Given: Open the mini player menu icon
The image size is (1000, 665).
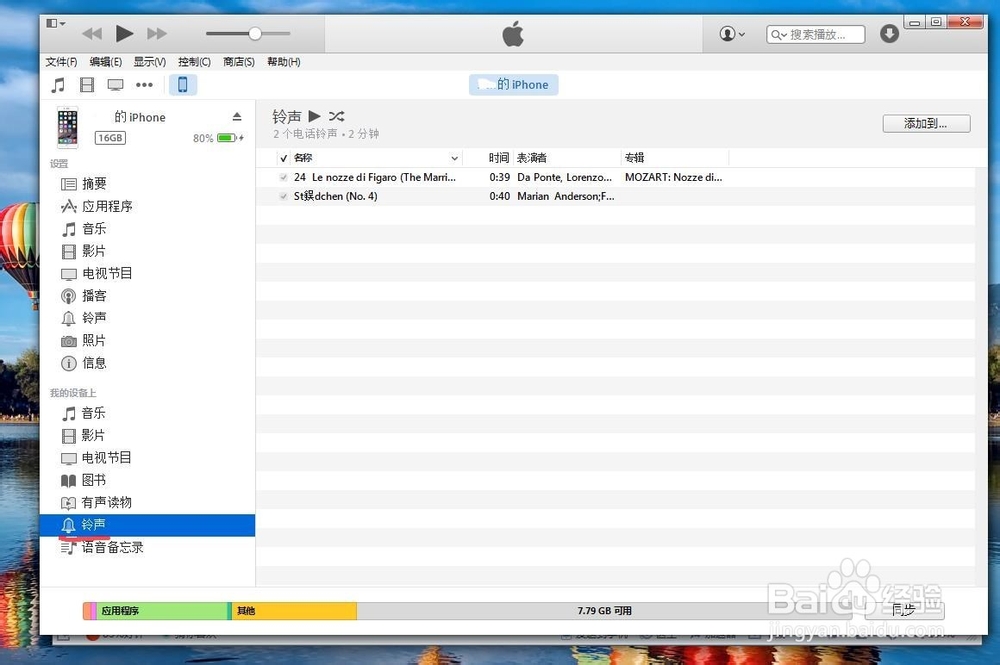Looking at the screenshot, I should tap(55, 24).
